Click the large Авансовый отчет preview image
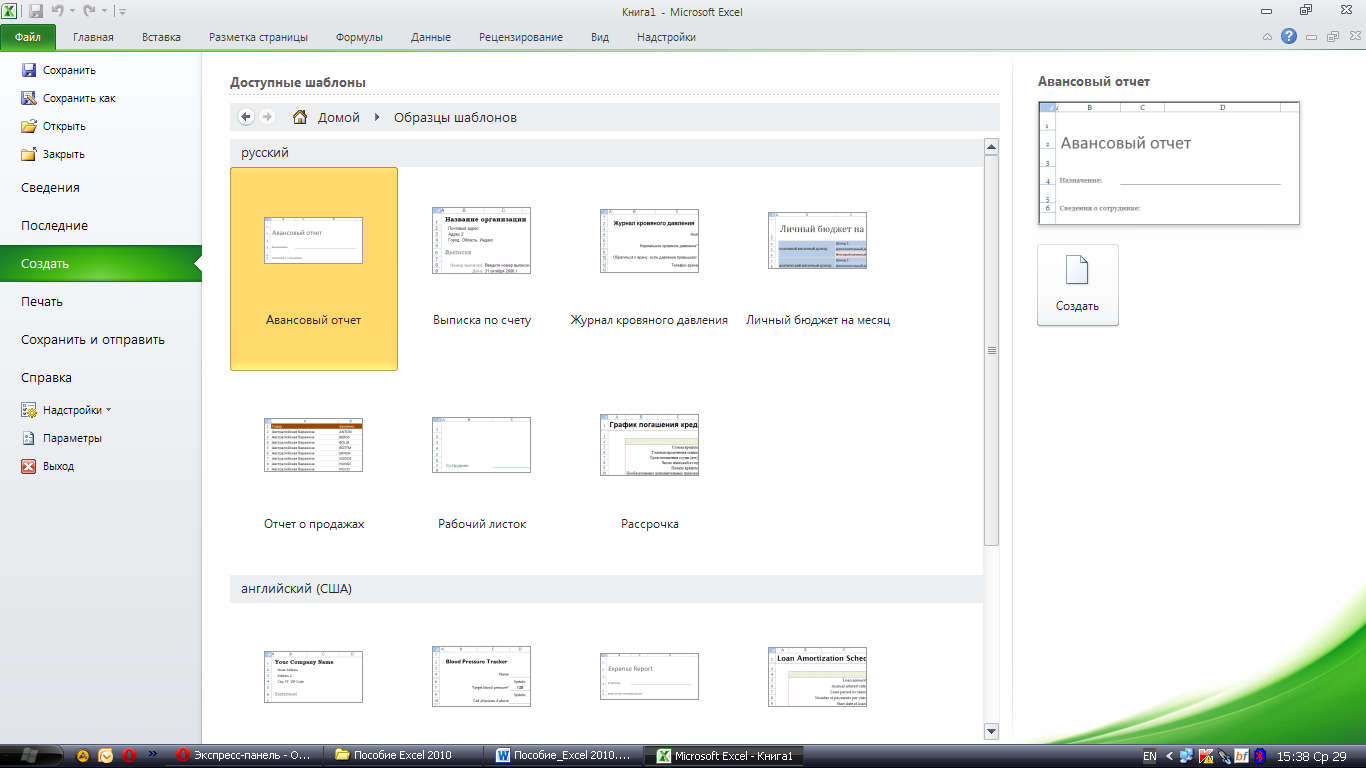This screenshot has width=1366, height=768. pos(1168,163)
